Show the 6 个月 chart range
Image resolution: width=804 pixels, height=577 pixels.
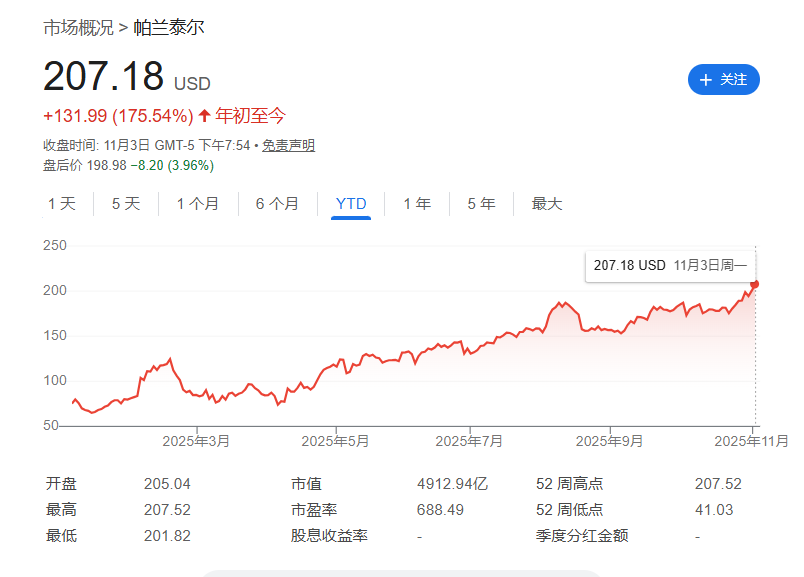pos(277,204)
